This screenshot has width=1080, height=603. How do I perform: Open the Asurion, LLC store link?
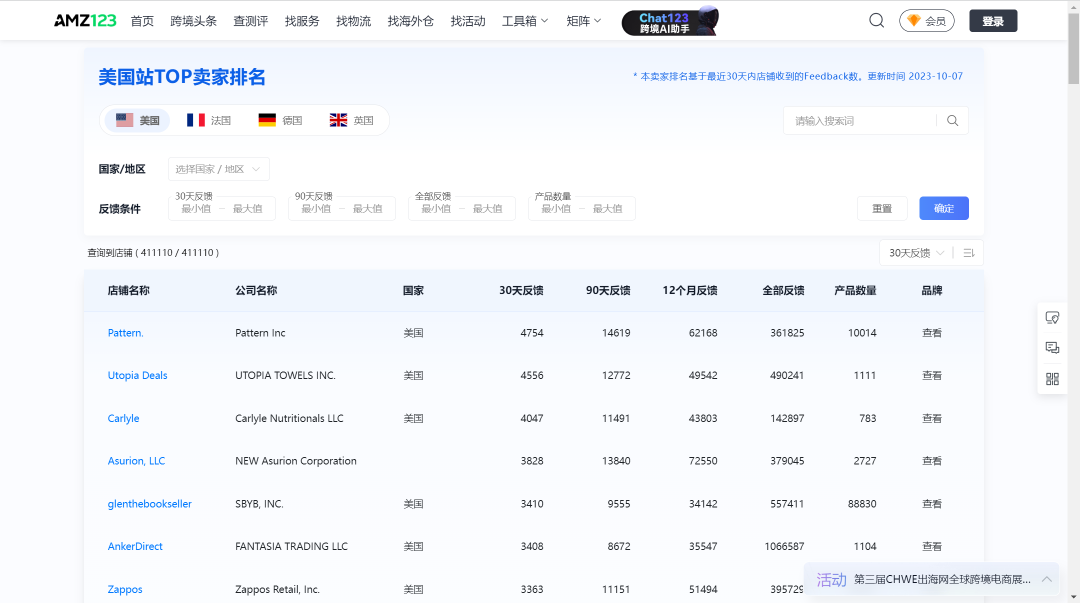(136, 461)
